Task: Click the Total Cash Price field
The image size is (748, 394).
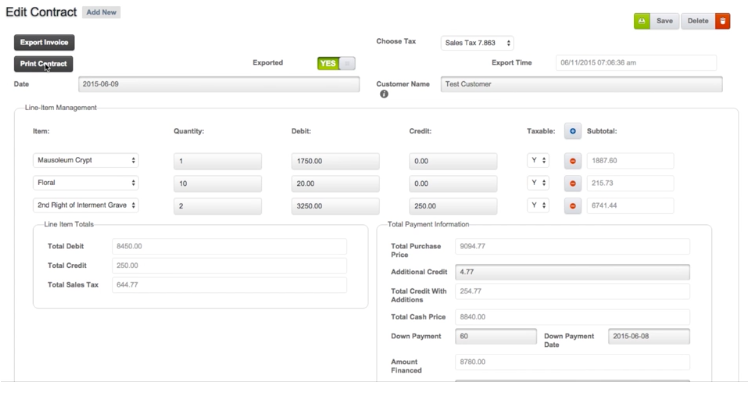Action: tap(572, 317)
